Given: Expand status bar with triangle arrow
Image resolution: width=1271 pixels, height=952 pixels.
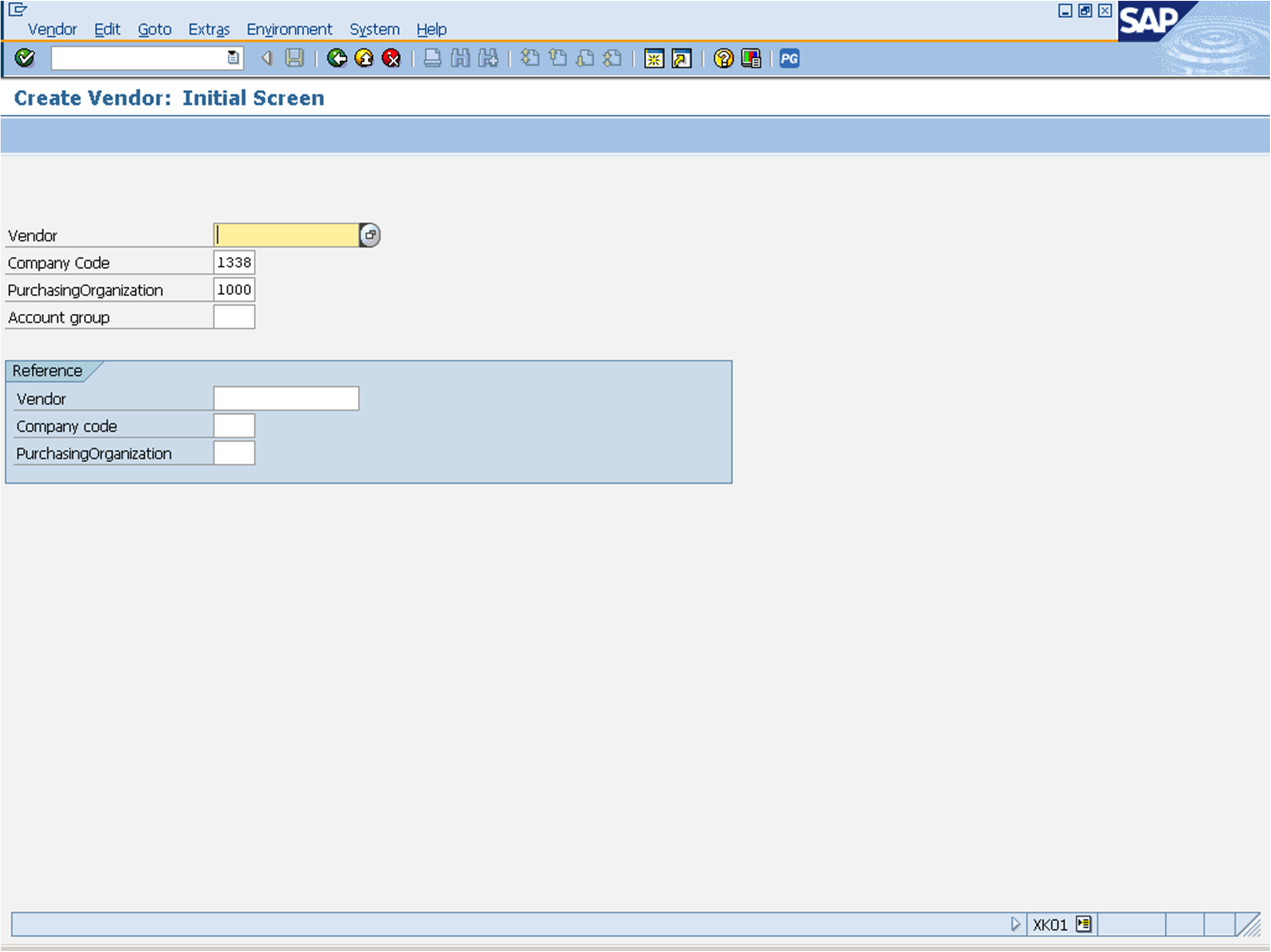Looking at the screenshot, I should (1015, 924).
